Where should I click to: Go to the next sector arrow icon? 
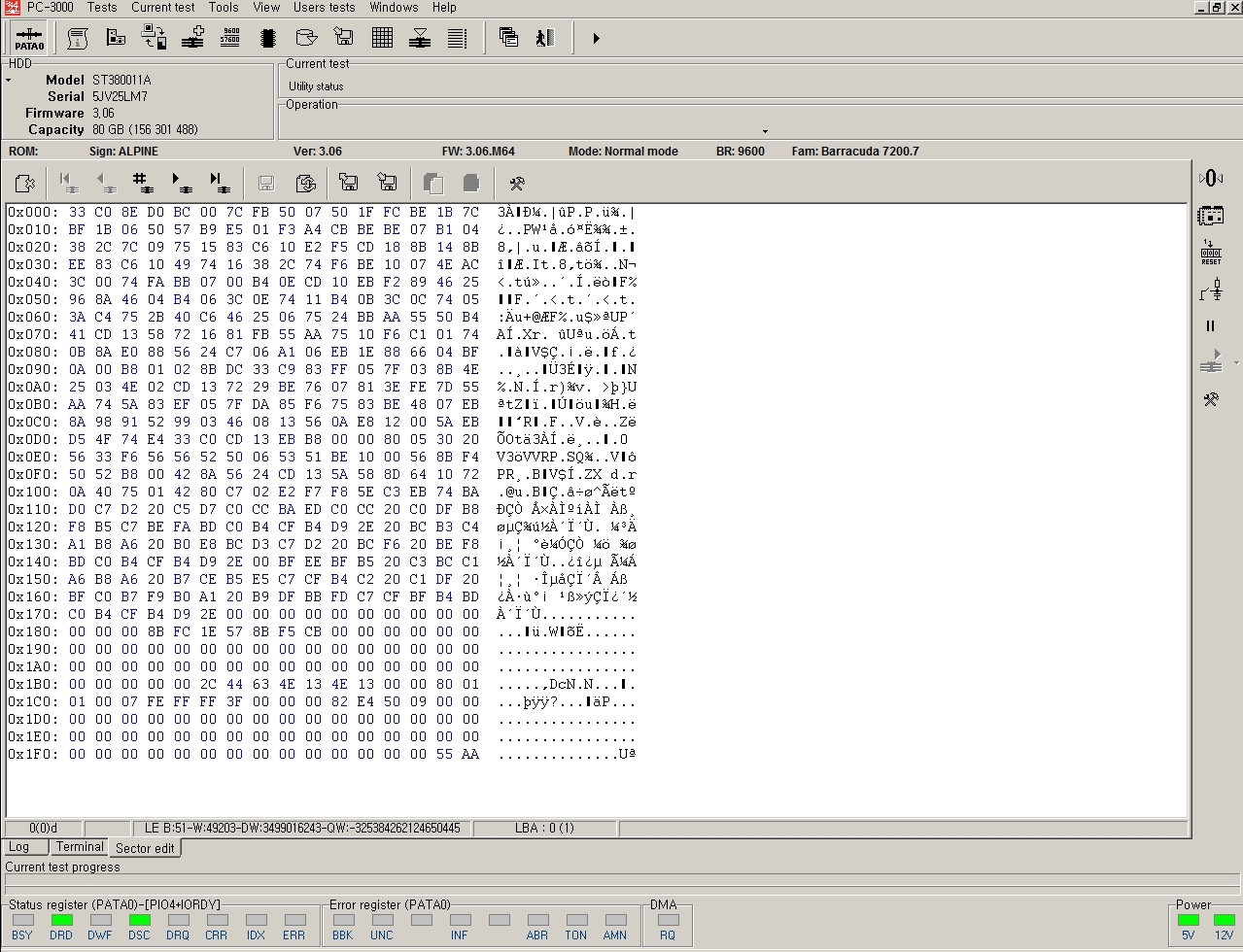pos(181,183)
